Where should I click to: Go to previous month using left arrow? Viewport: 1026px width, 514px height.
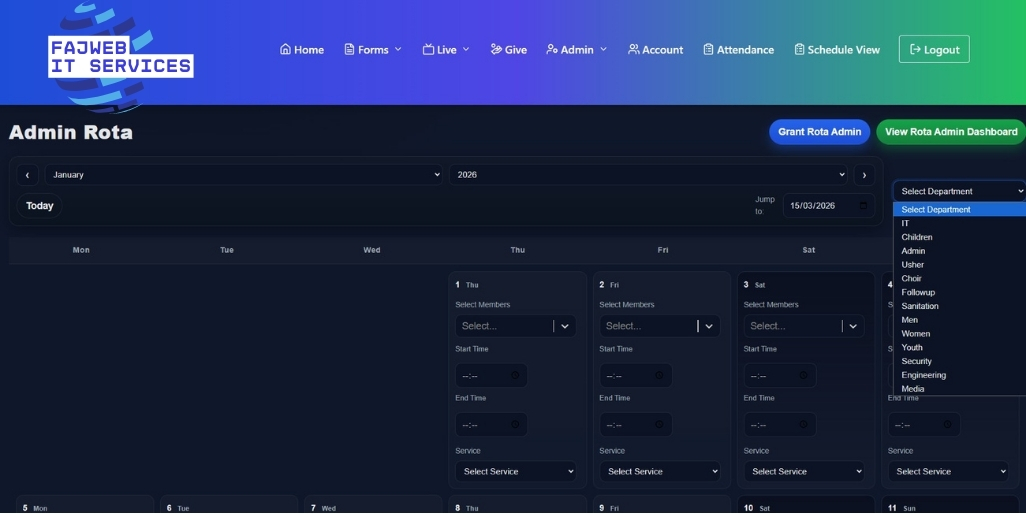pyautogui.click(x=27, y=175)
